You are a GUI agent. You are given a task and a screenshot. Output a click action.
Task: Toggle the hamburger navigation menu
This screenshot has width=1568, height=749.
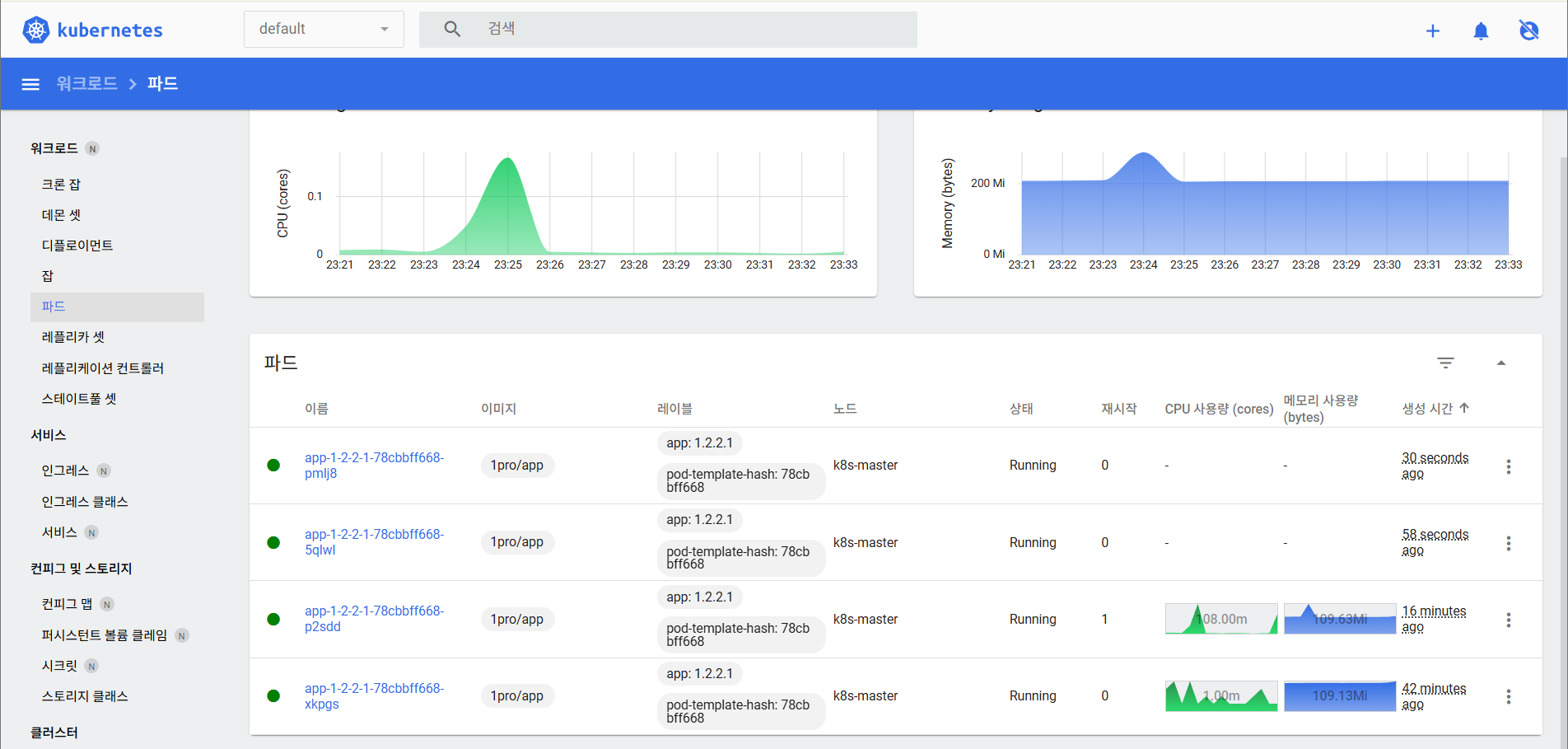[x=30, y=84]
